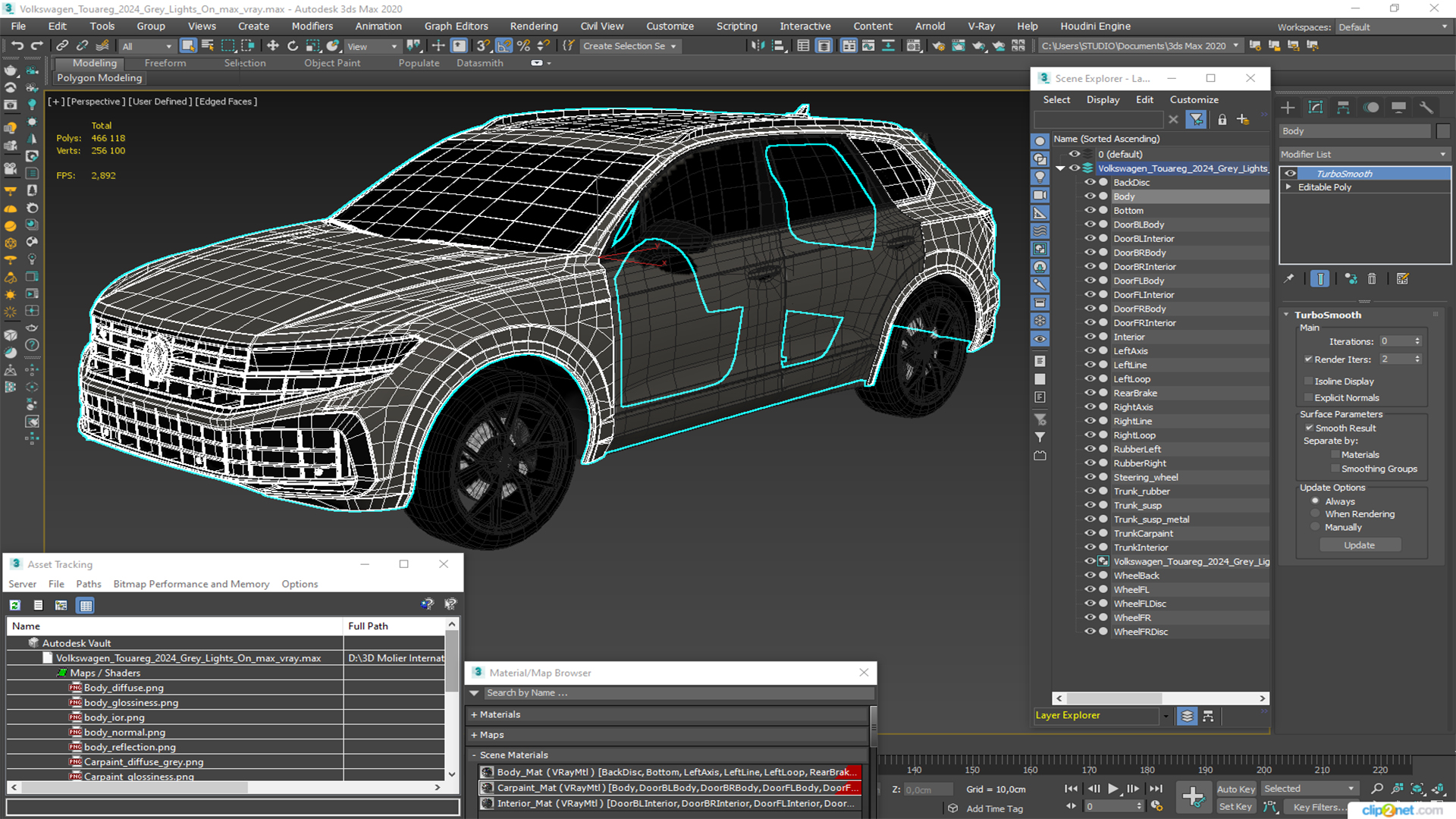
Task: Open the Modifiers menu
Action: pyautogui.click(x=311, y=25)
